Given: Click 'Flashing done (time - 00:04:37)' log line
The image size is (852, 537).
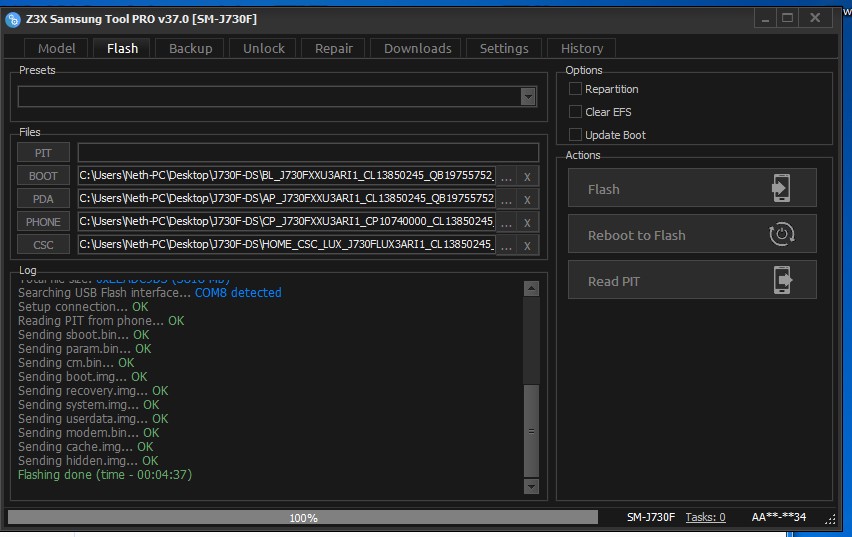Looking at the screenshot, I should 105,475.
